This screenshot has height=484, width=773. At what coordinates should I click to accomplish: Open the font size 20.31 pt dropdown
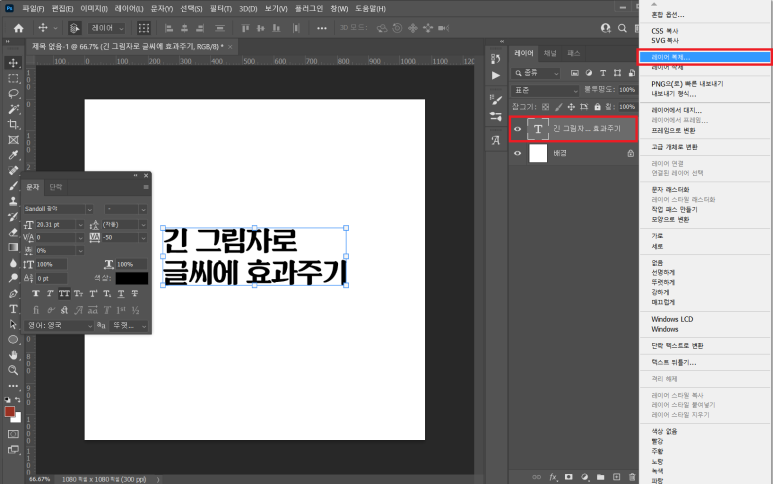coord(80,225)
